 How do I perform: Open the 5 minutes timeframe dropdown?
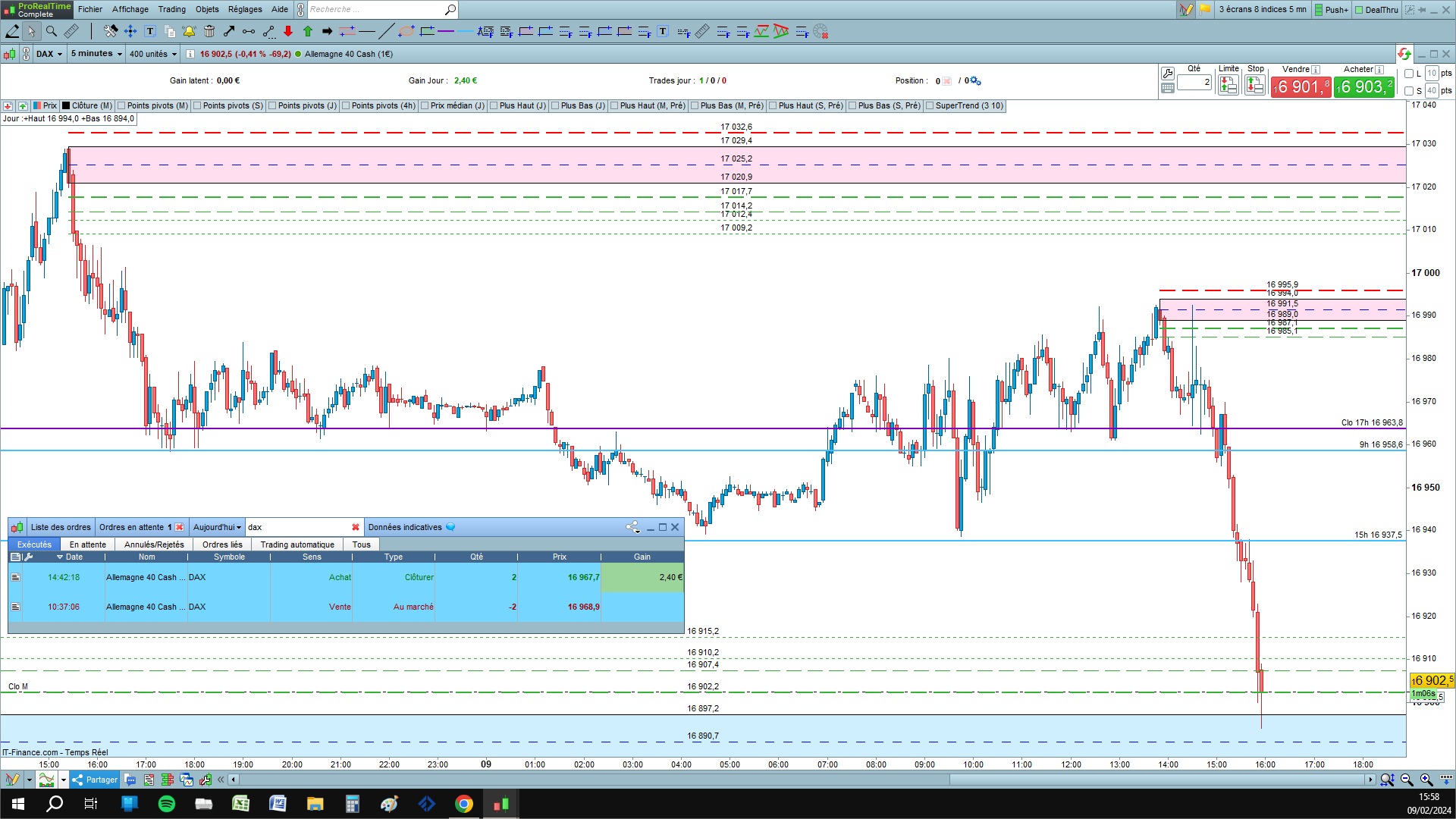96,54
